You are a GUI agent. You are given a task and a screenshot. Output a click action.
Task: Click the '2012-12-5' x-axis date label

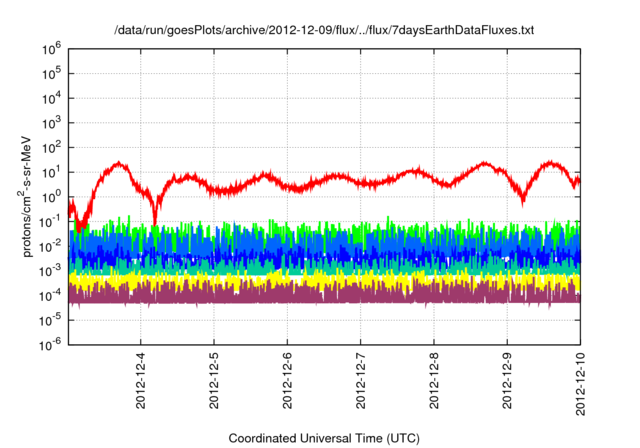pos(214,381)
